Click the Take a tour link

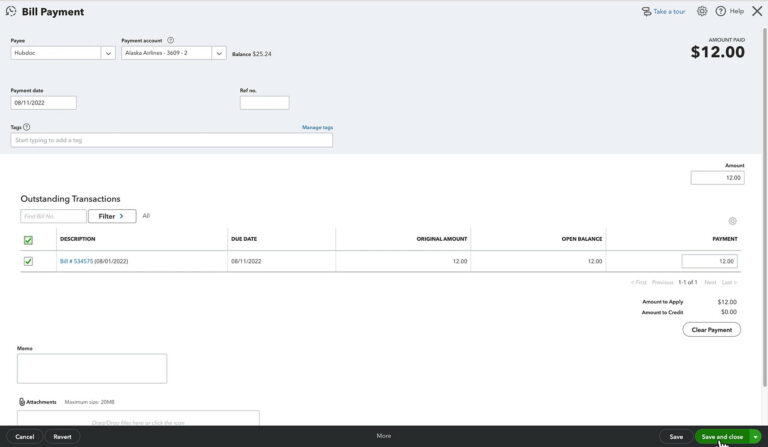pyautogui.click(x=669, y=11)
